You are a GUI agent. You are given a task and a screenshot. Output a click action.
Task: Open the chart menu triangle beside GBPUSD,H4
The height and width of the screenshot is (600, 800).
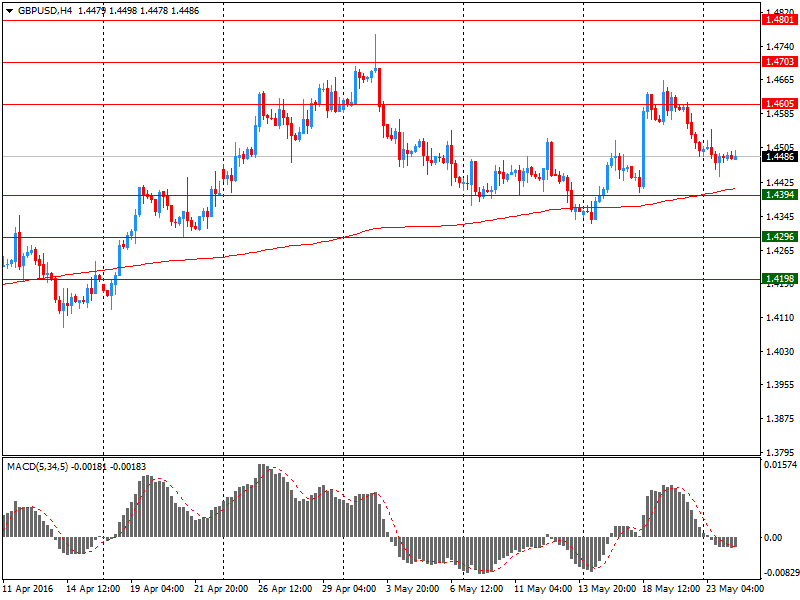[10, 11]
